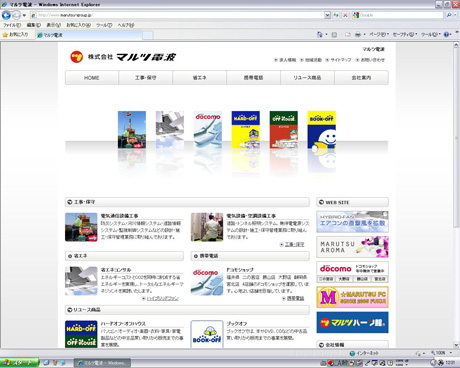Click the Help question mark icon
This screenshot has width=460, height=368.
point(447,34)
